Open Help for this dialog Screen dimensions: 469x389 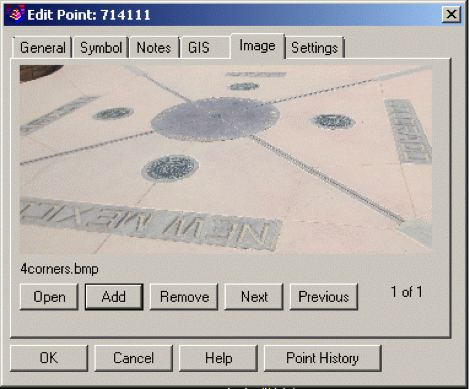[x=218, y=358]
